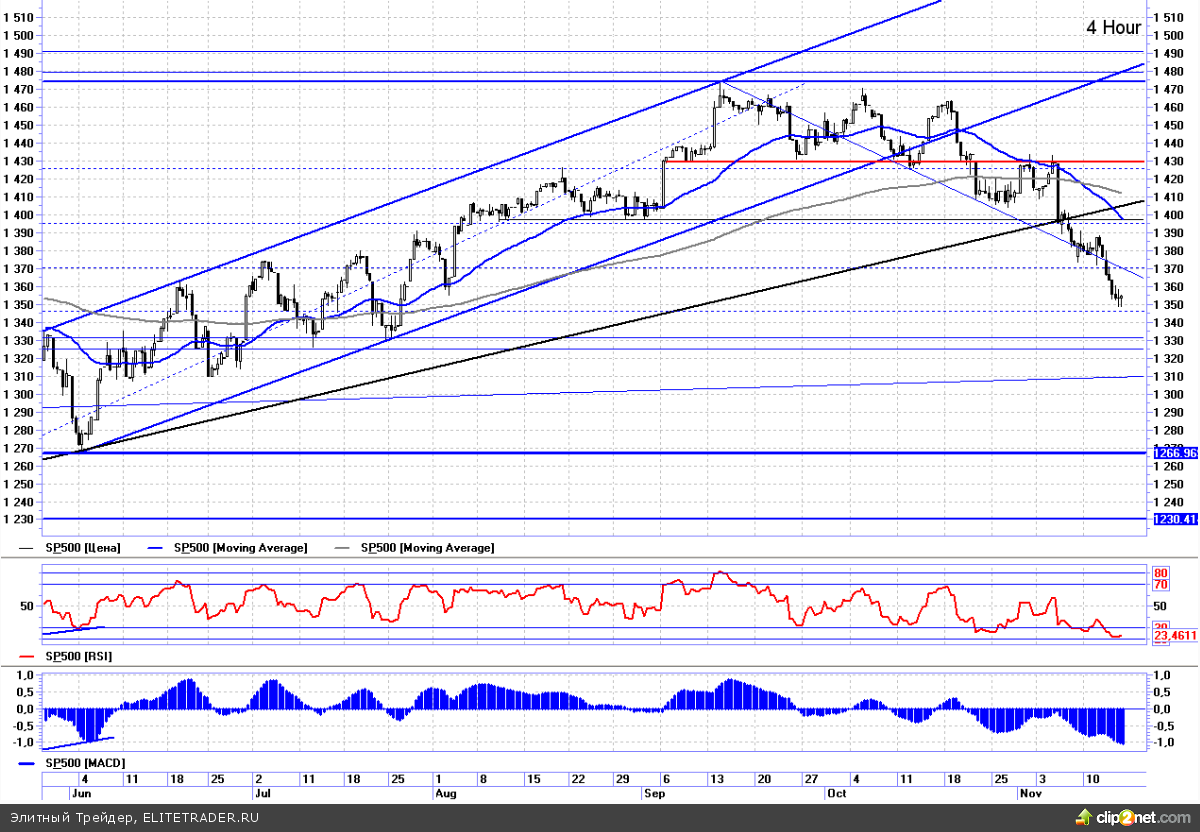
Task: Click the latest candlestick near 1350
Action: coord(1120,299)
